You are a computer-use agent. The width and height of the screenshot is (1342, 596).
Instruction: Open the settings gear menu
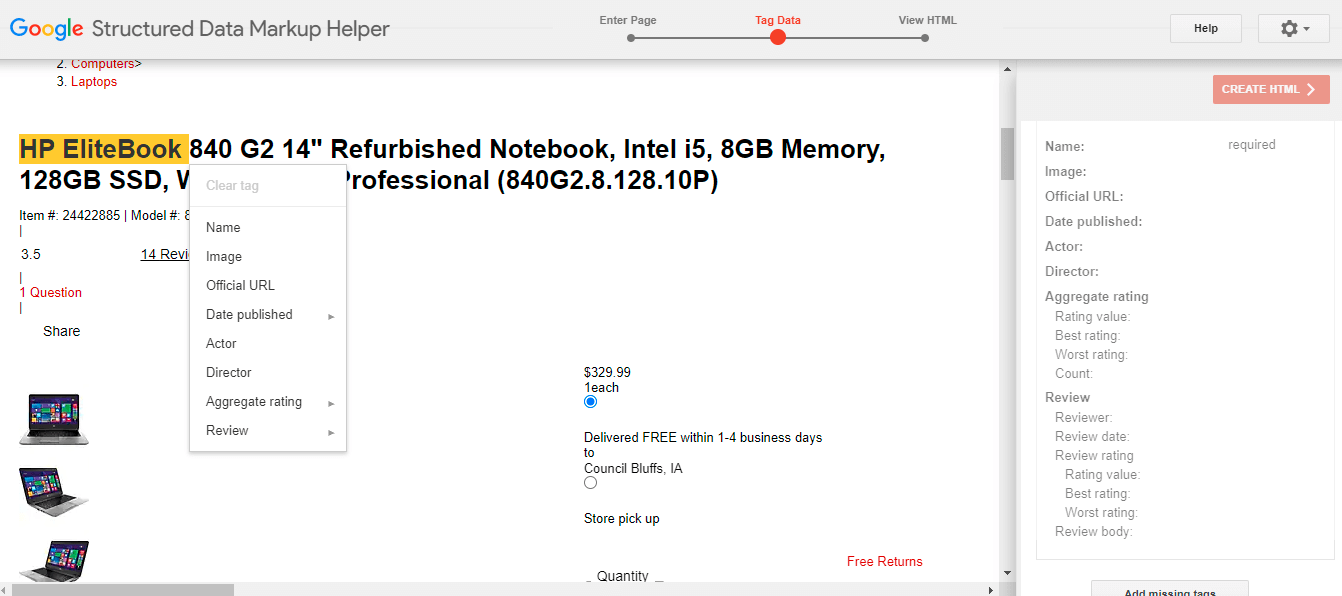pyautogui.click(x=1294, y=29)
